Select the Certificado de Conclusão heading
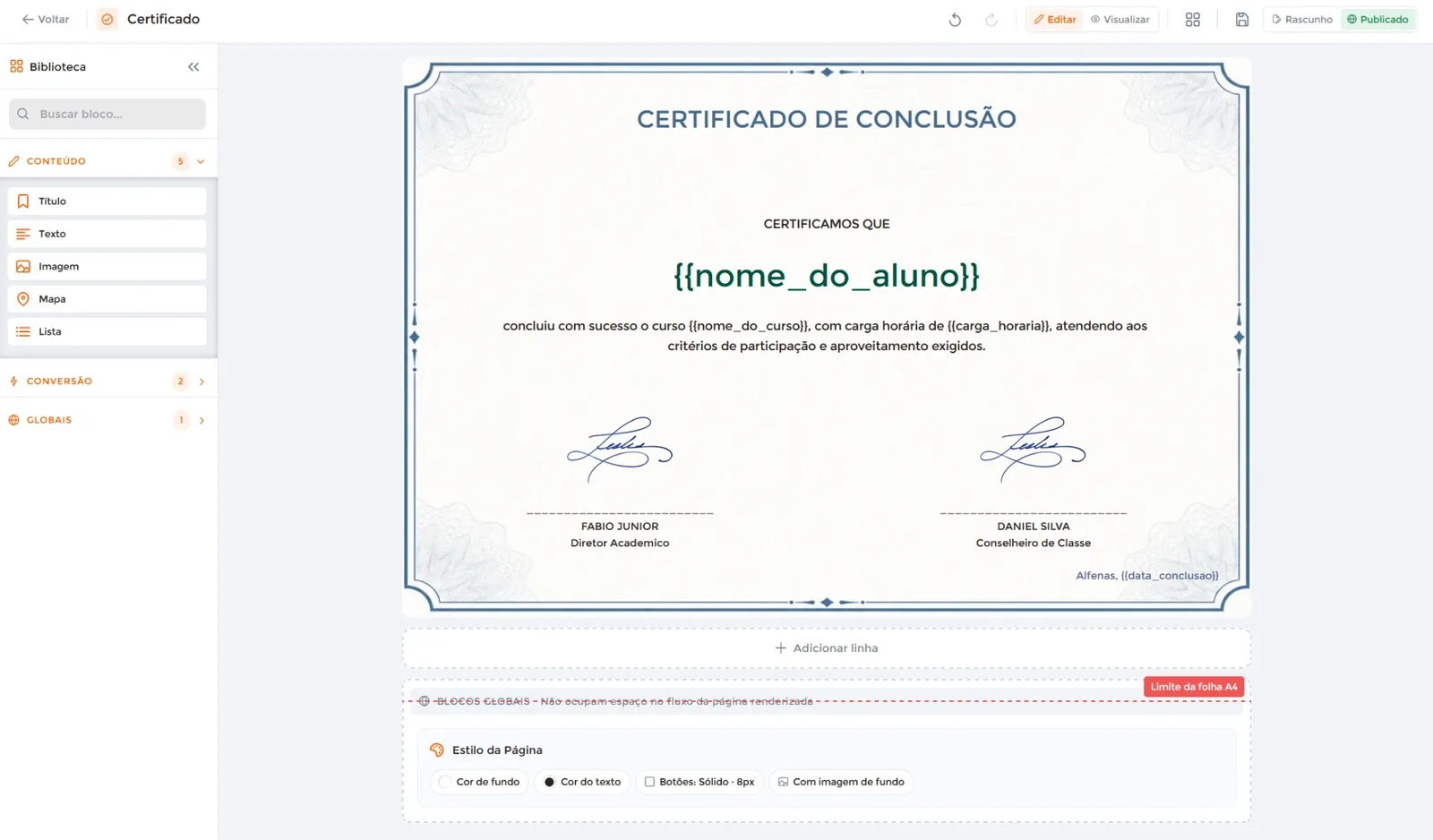This screenshot has width=1433, height=840. click(827, 119)
